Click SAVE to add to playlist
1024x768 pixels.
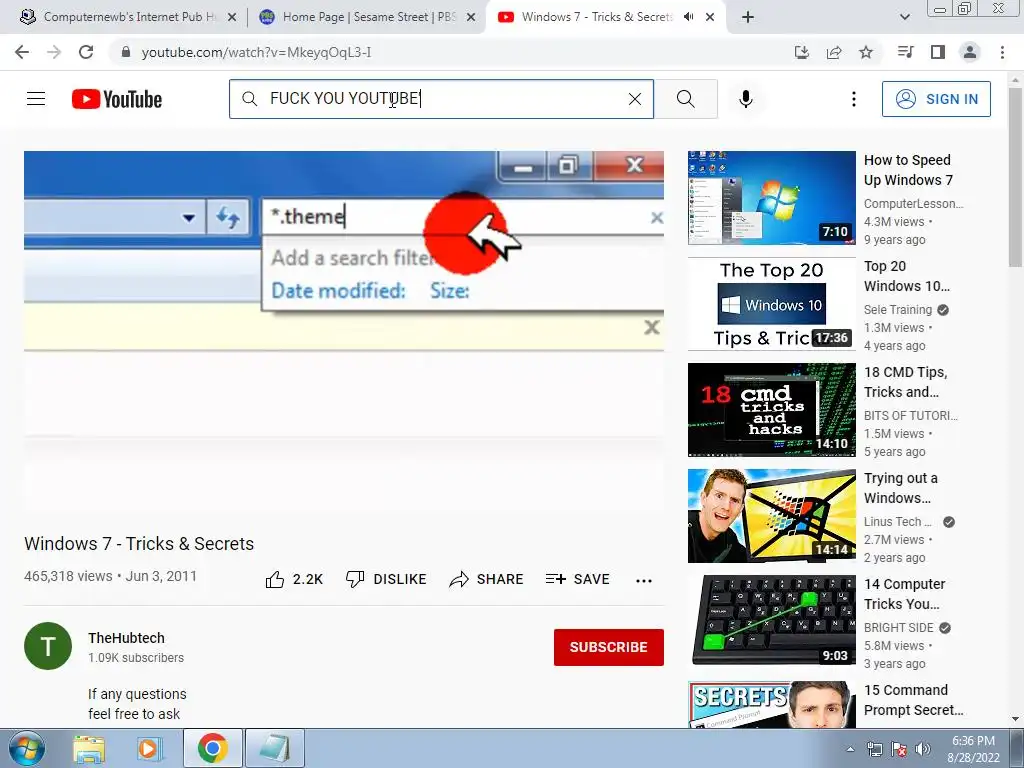coord(578,579)
